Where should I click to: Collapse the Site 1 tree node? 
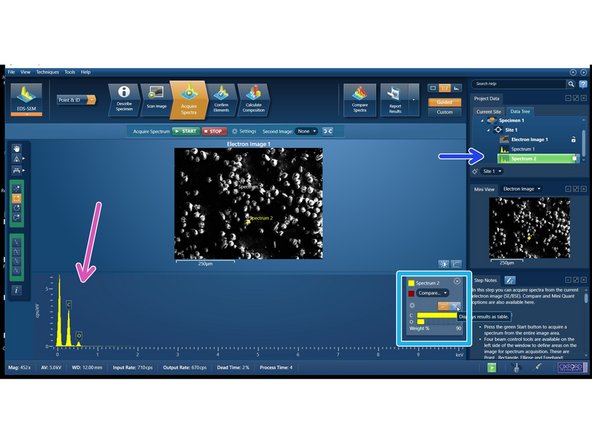(489, 130)
